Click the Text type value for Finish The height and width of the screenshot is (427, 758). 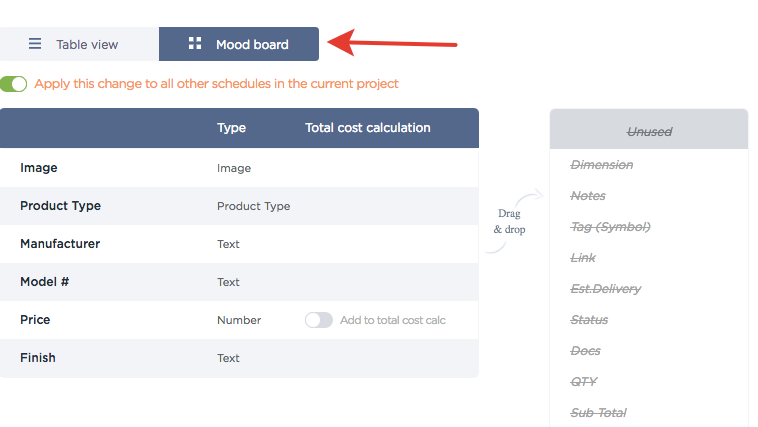(x=228, y=358)
